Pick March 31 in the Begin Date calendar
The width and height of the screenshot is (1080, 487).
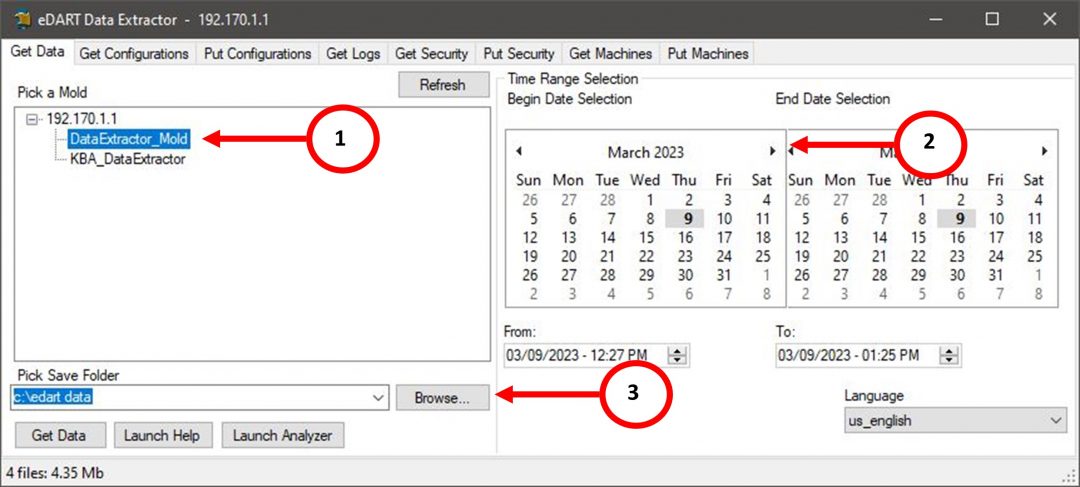coord(723,275)
